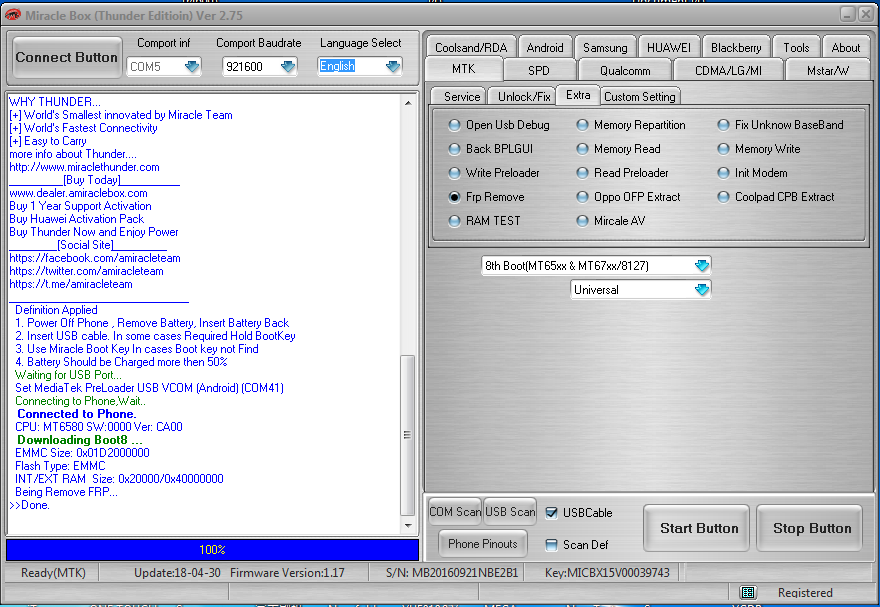Click the log scrollbar up arrow
The image size is (880, 607).
click(408, 103)
